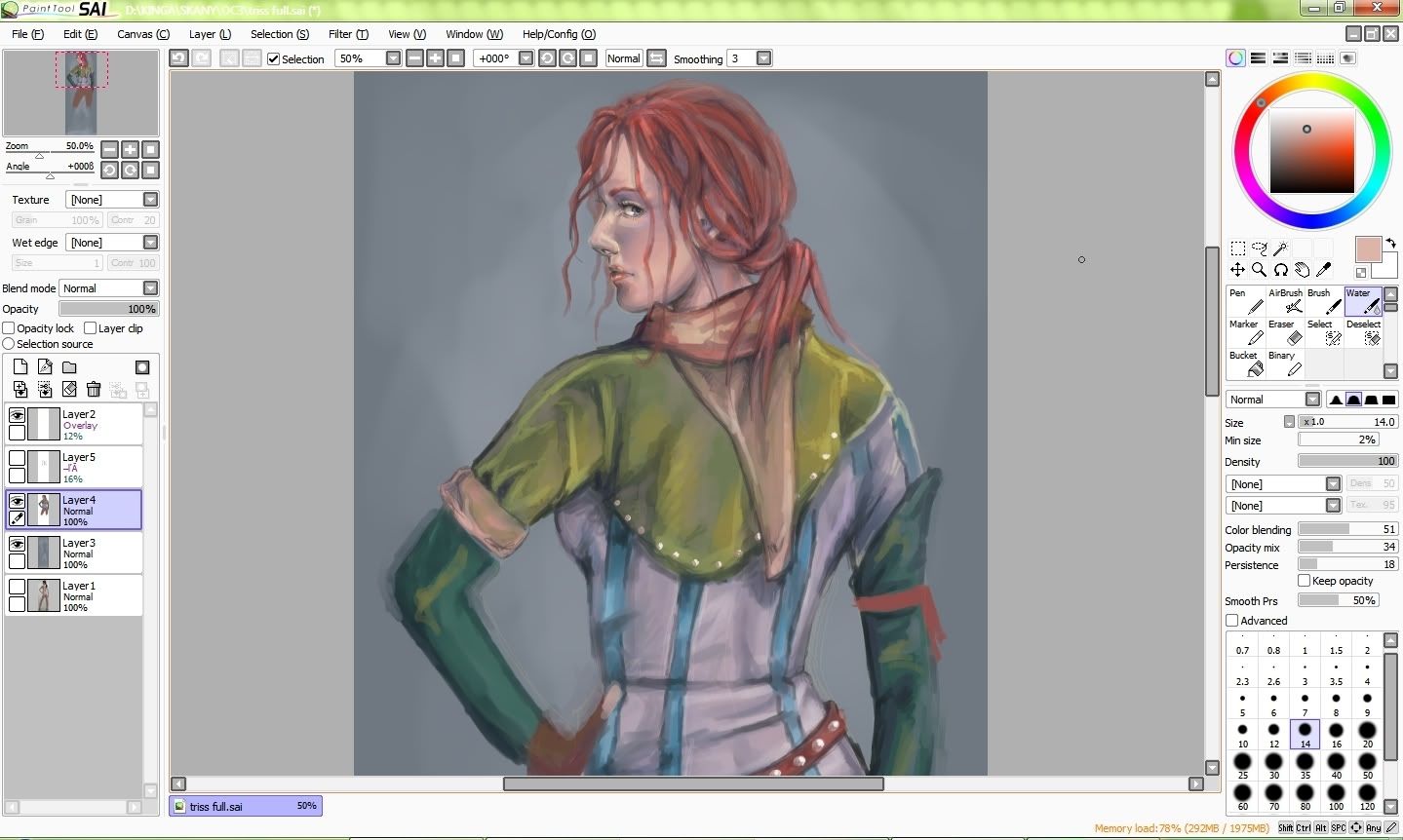The width and height of the screenshot is (1403, 840).
Task: Enable the Opacity lock checkbox
Action: [x=9, y=328]
